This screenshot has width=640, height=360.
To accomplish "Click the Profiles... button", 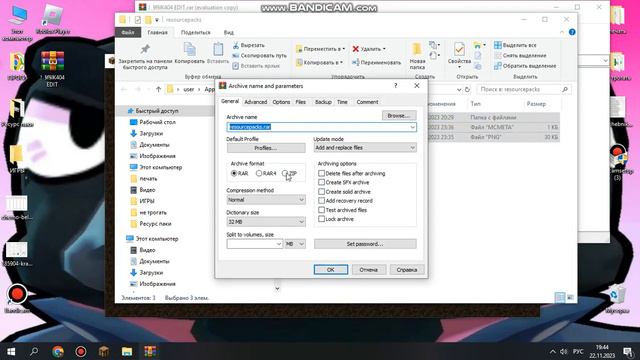I will pyautogui.click(x=266, y=148).
